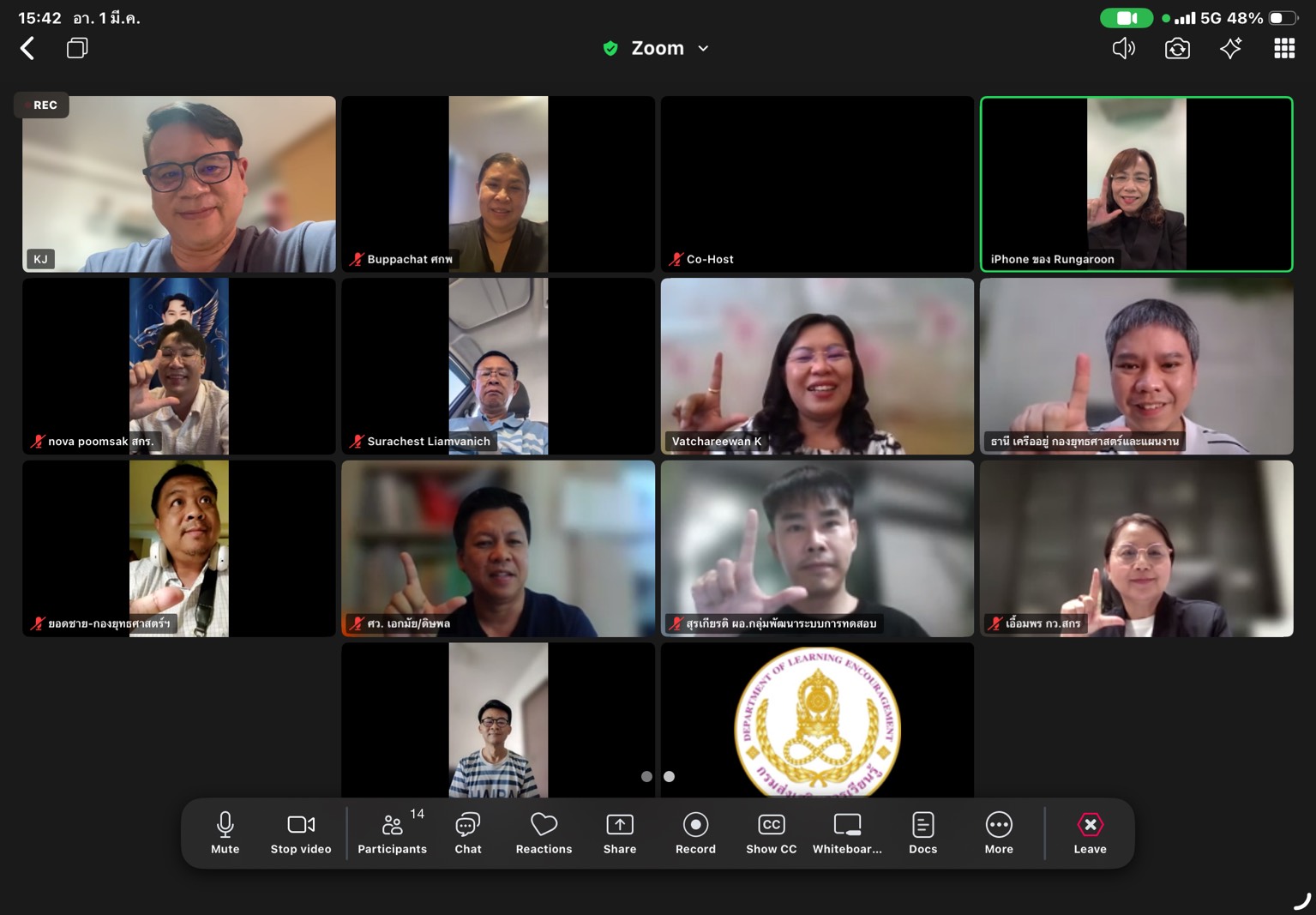This screenshot has height=915, width=1316.
Task: Open the More options menu
Action: (x=999, y=834)
